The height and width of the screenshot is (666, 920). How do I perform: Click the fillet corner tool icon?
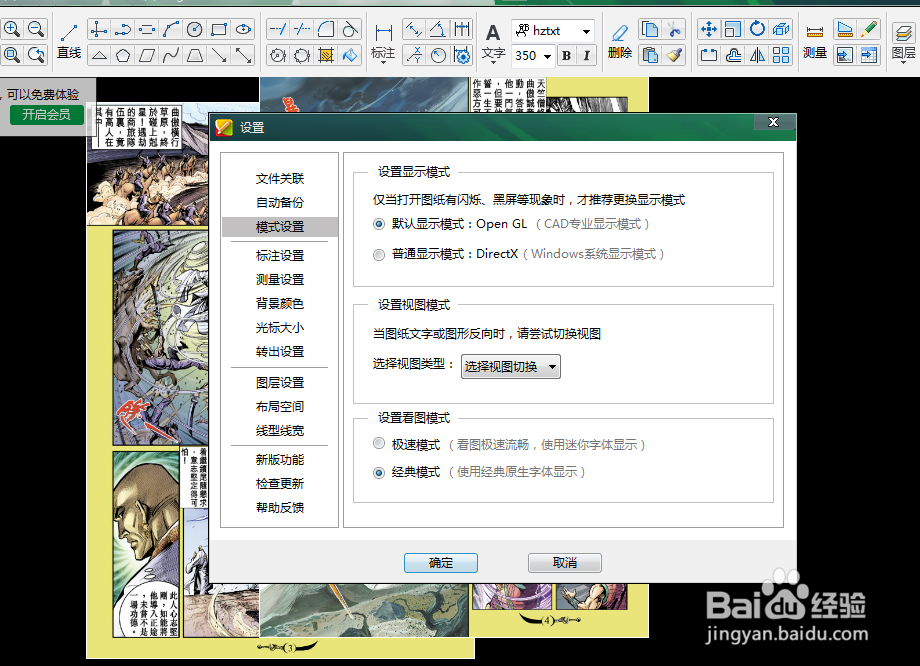(x=326, y=29)
